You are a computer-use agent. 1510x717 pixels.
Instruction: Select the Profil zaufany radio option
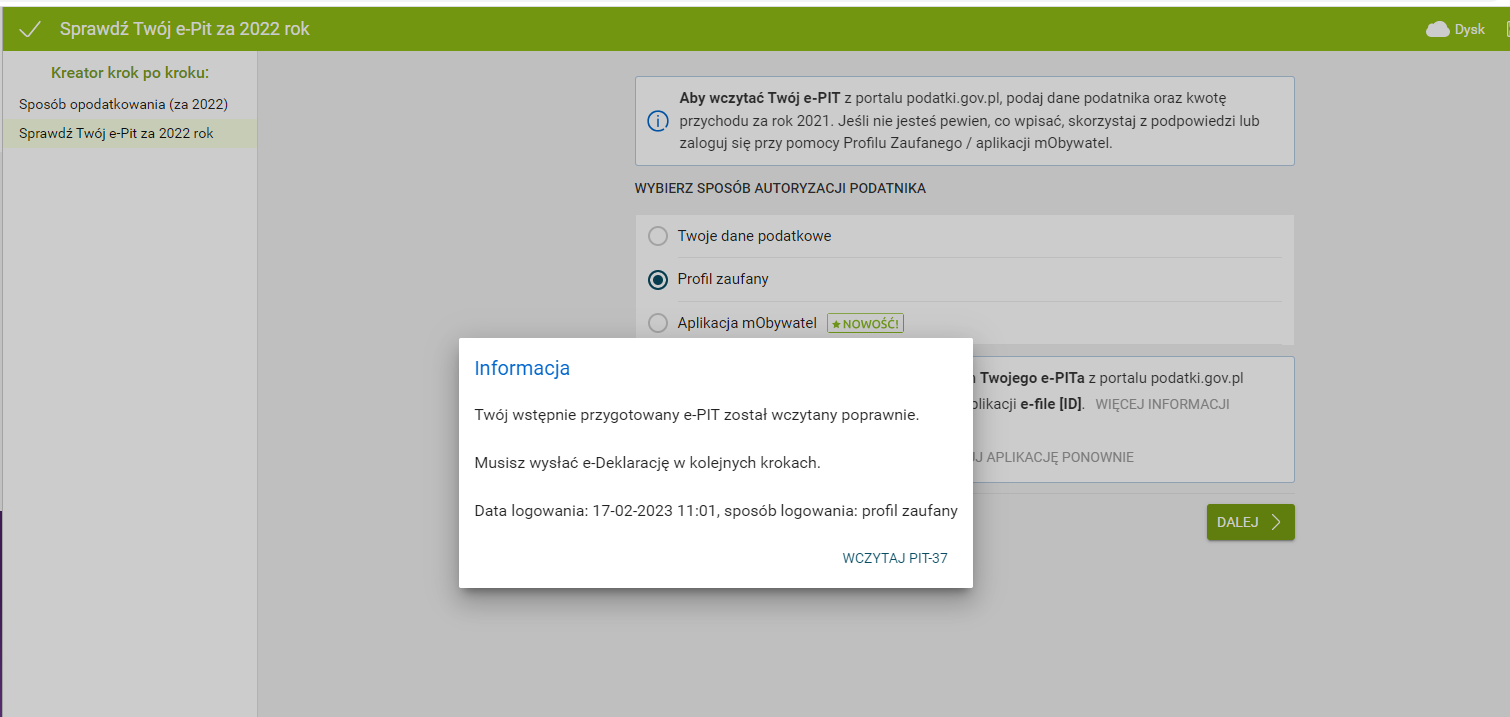658,280
